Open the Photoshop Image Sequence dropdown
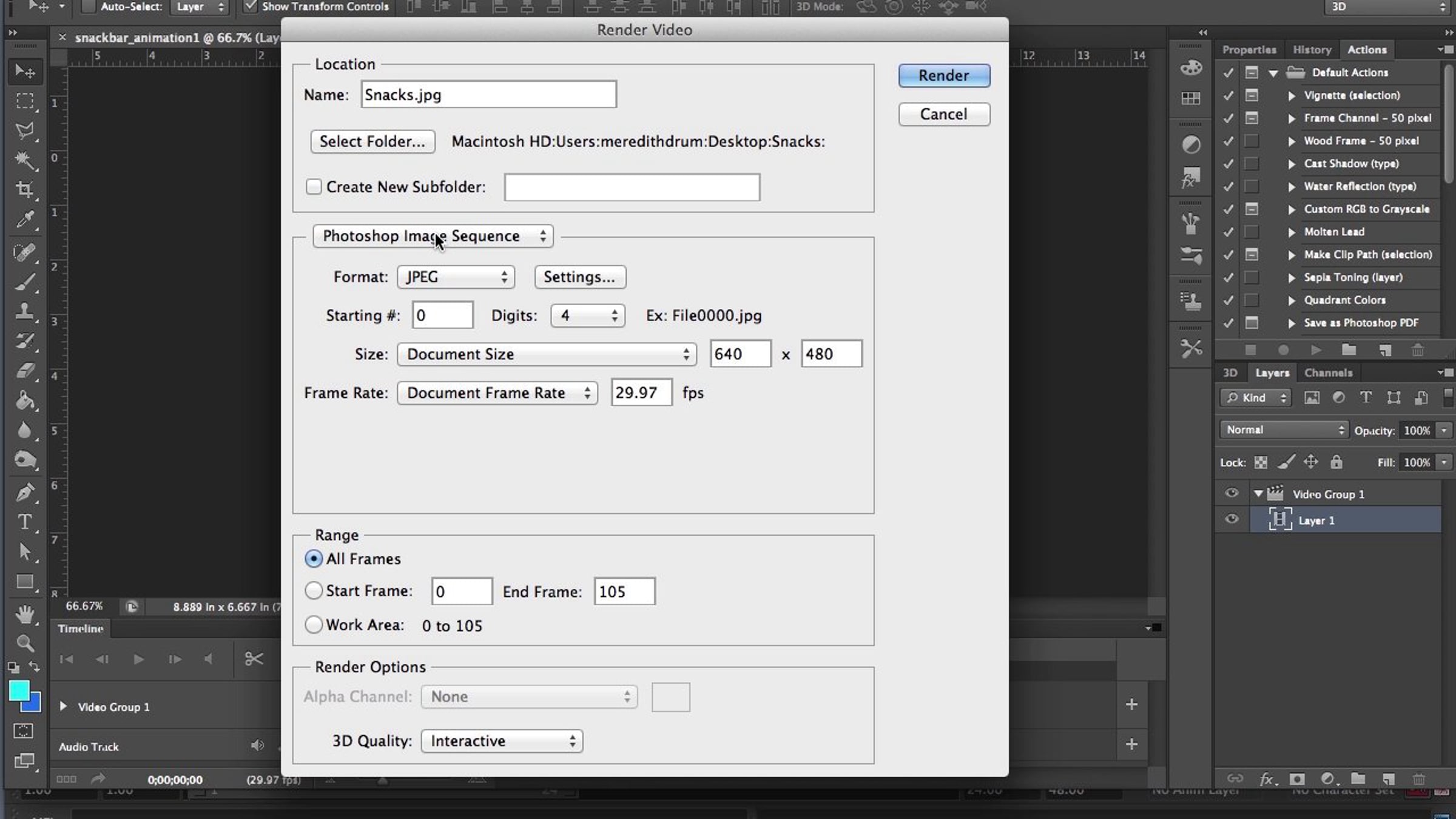 point(433,236)
